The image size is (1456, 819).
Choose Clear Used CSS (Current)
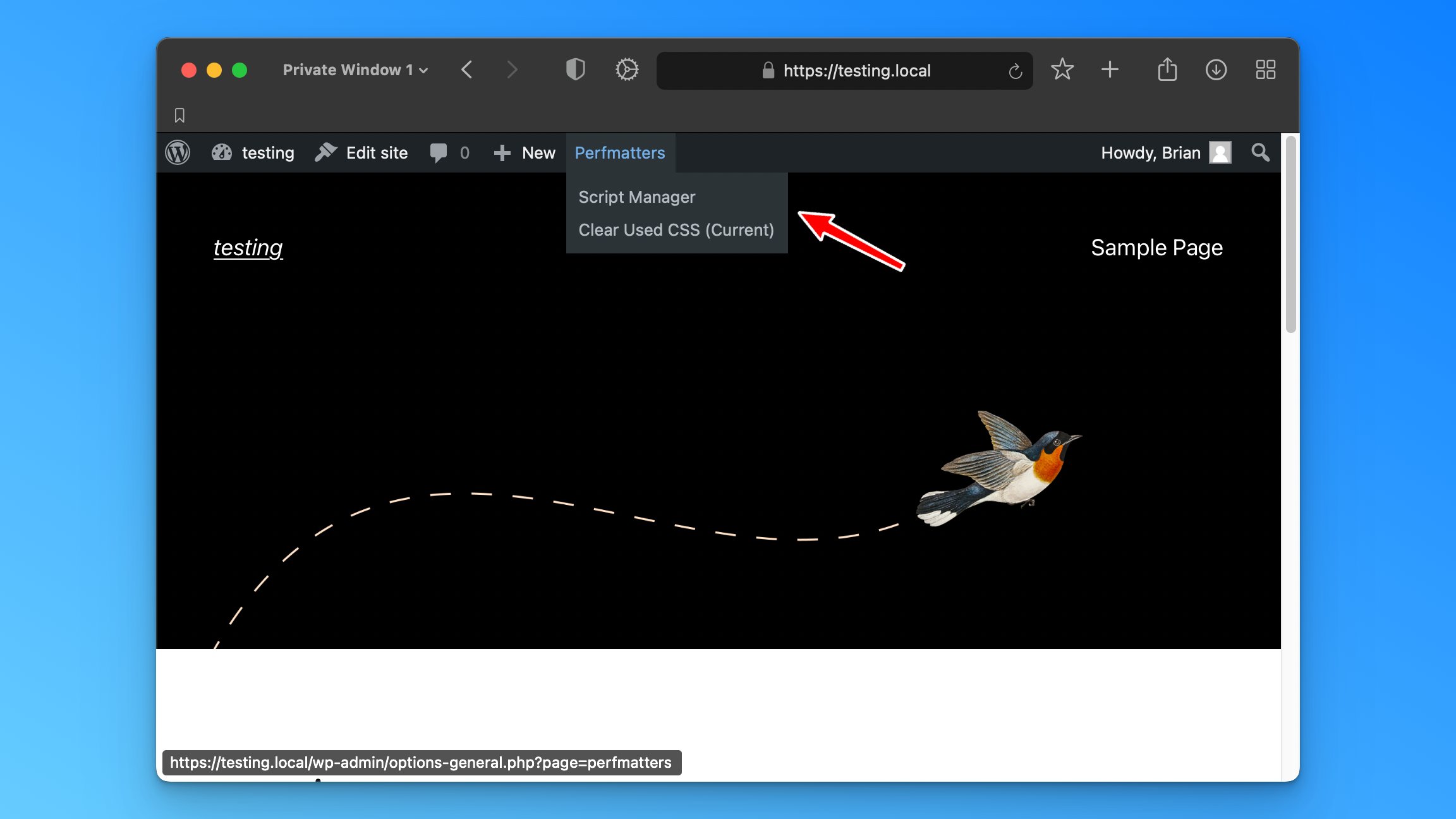676,230
